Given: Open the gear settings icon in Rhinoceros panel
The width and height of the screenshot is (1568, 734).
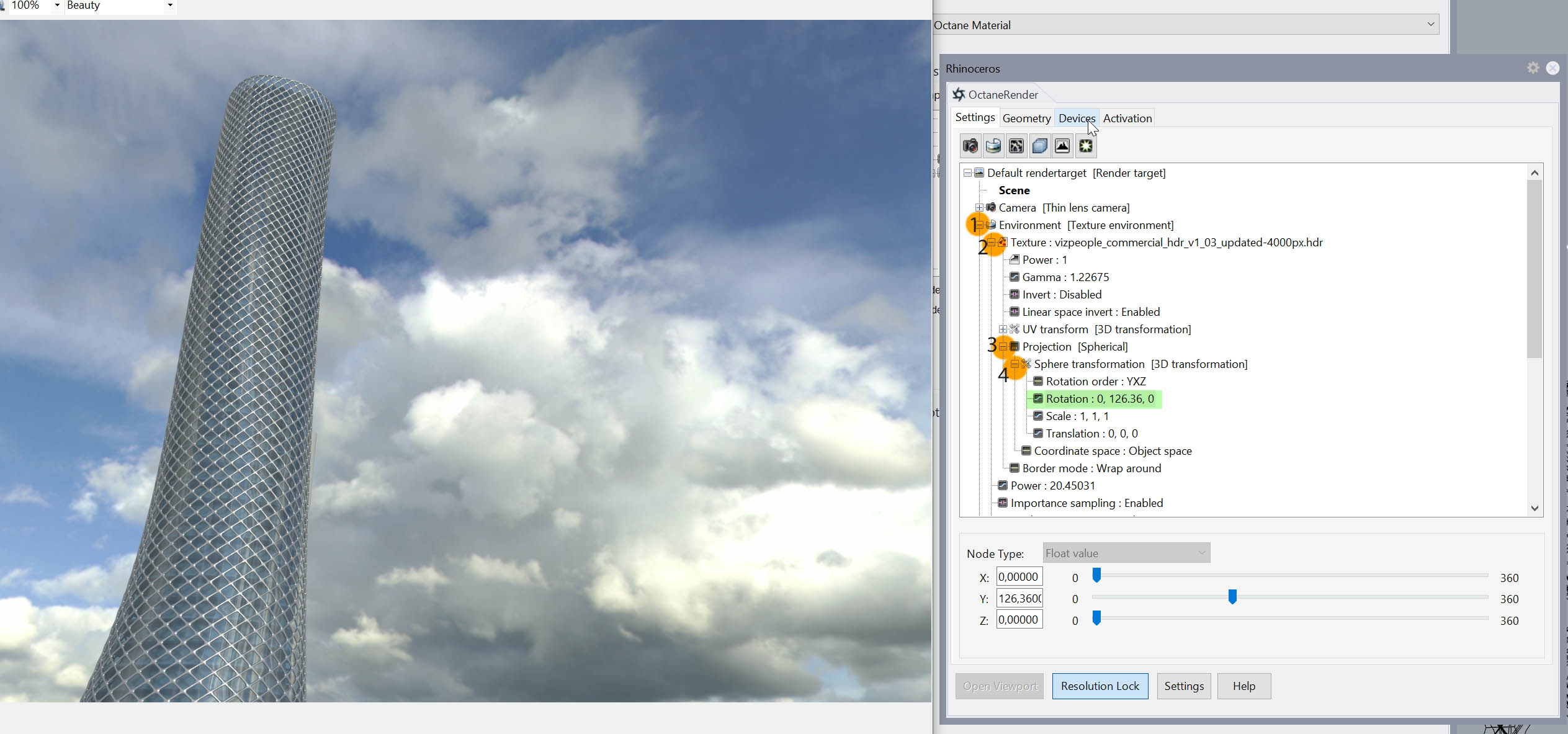Looking at the screenshot, I should point(1533,68).
